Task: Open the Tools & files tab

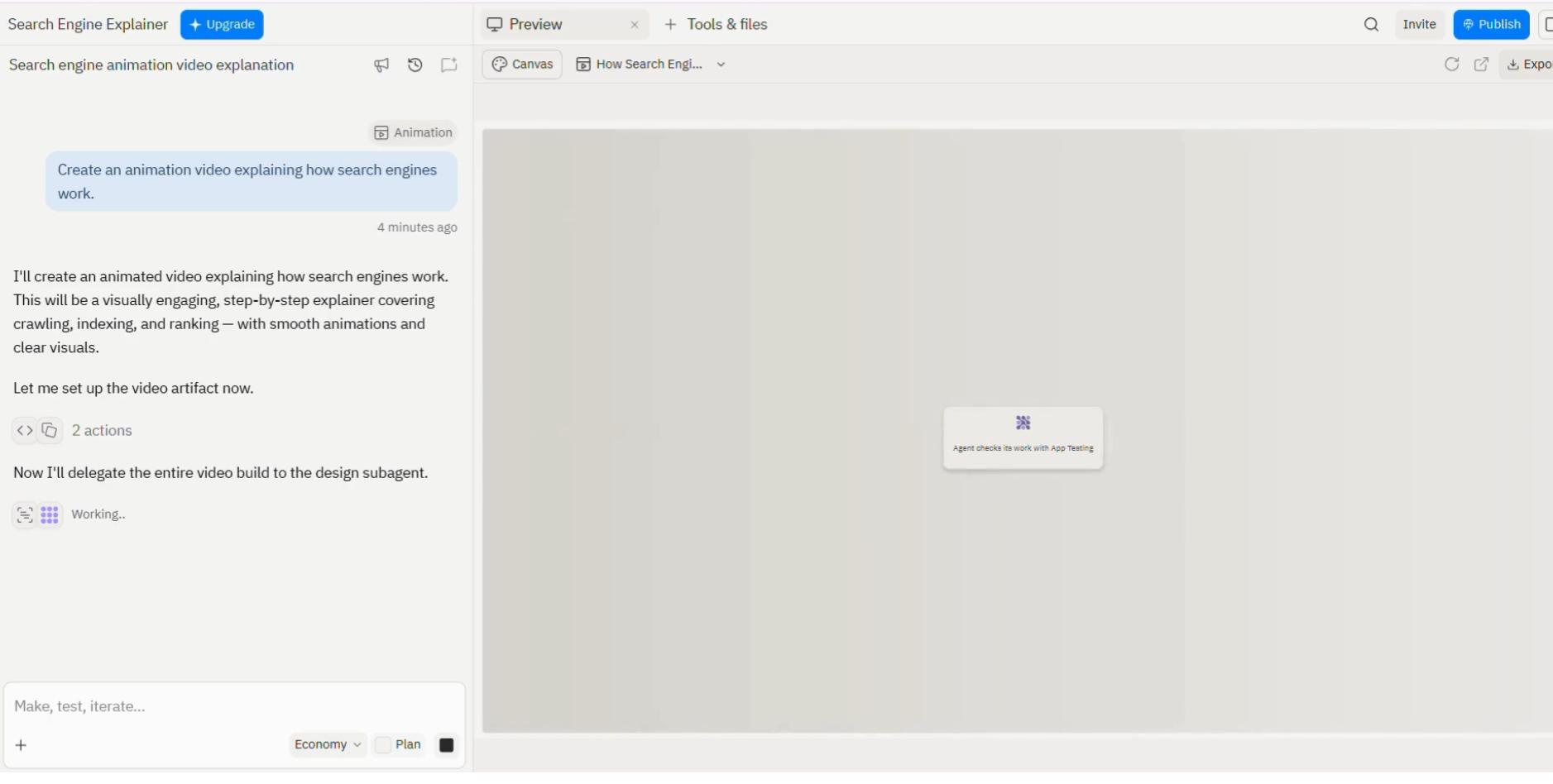Action: pyautogui.click(x=717, y=25)
